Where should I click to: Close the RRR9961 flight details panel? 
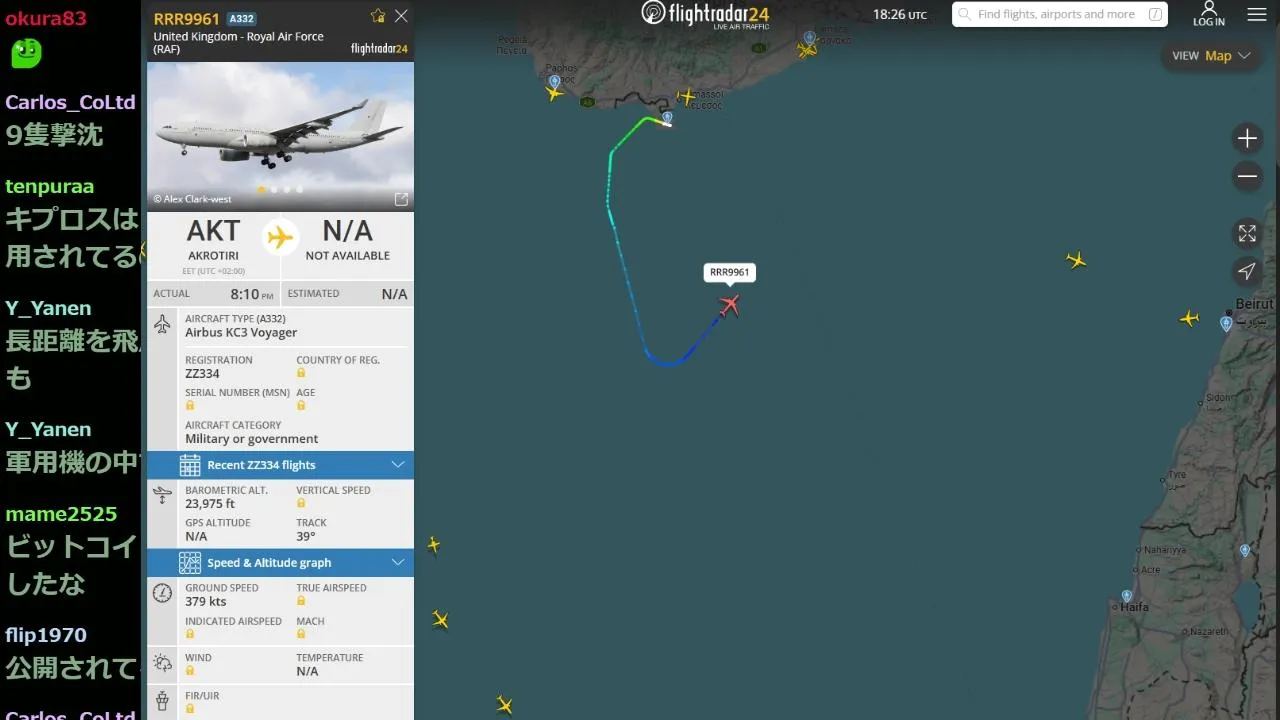[401, 16]
